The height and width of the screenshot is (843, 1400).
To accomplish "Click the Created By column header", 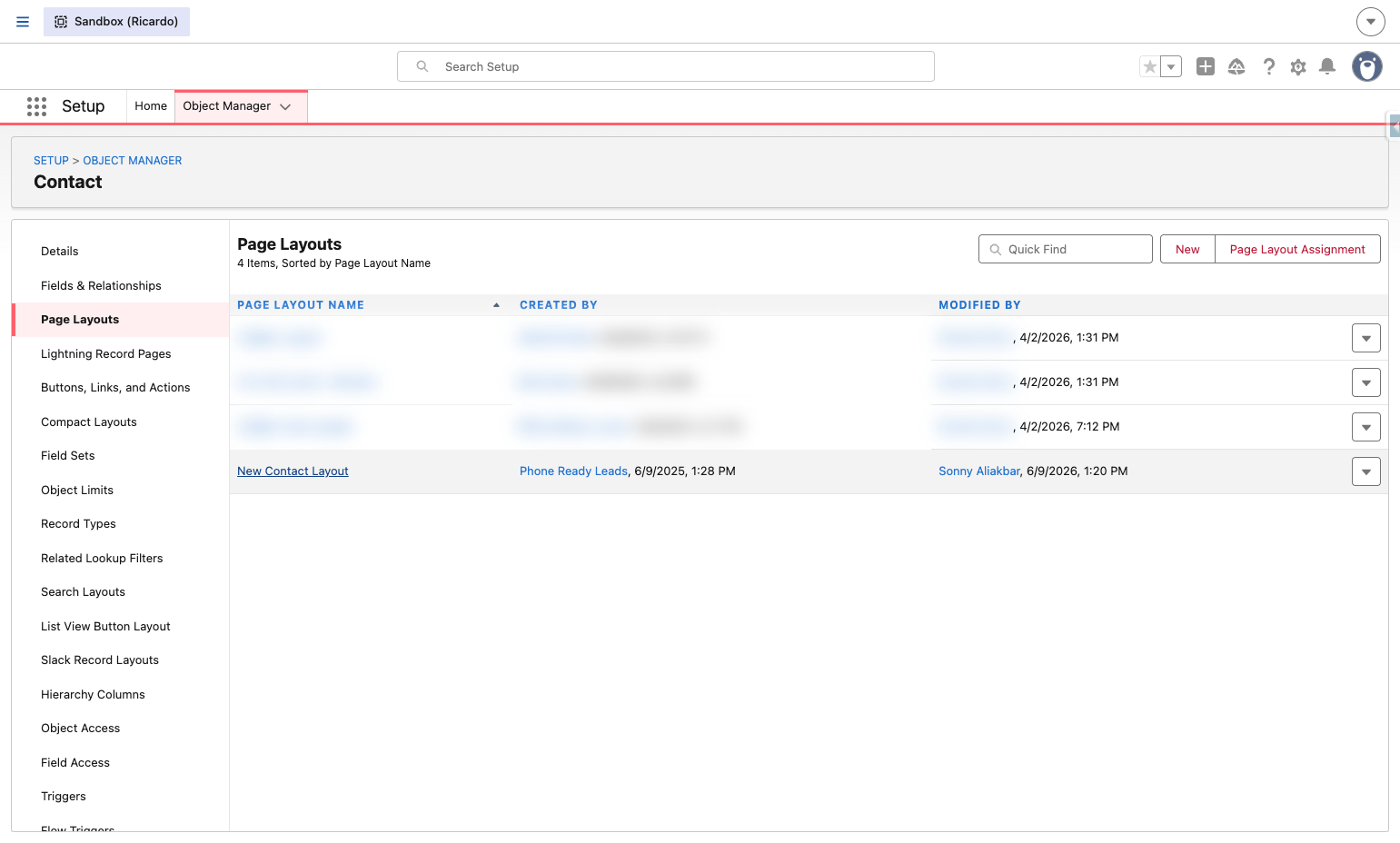I will pos(559,305).
